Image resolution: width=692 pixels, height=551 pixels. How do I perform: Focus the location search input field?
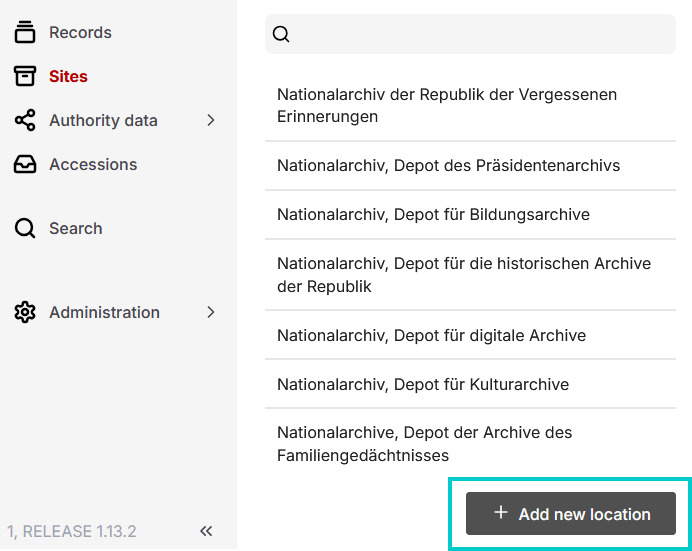[480, 34]
